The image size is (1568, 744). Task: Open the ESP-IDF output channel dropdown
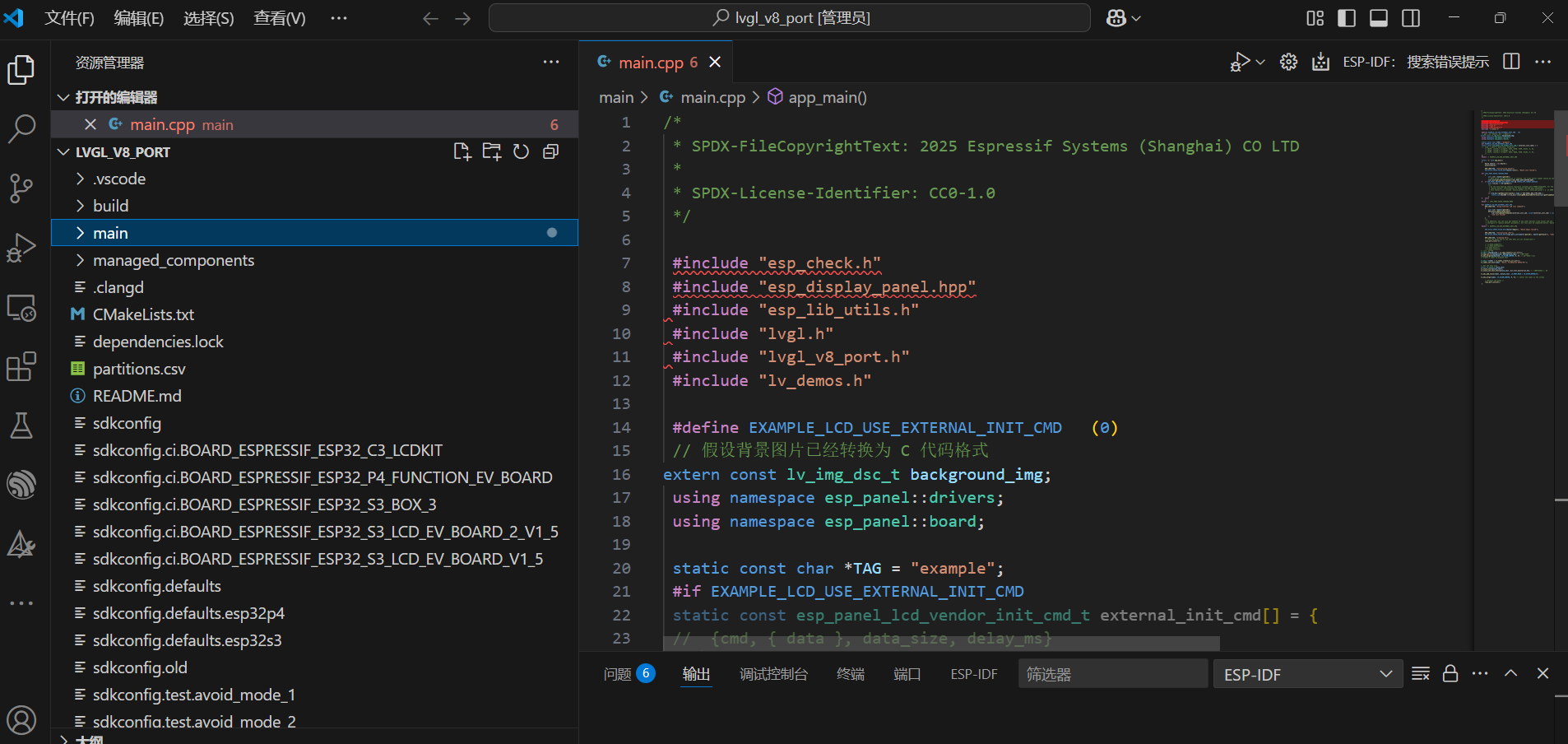pos(1308,674)
